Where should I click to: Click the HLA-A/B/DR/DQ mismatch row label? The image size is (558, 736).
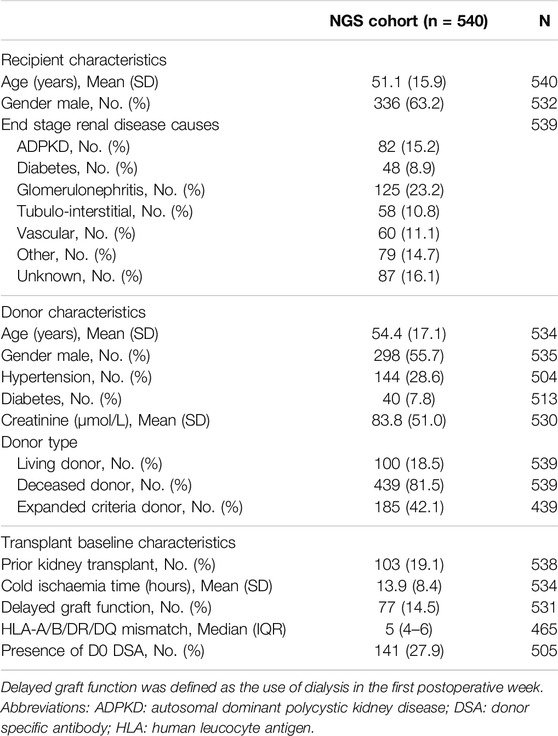(144, 629)
